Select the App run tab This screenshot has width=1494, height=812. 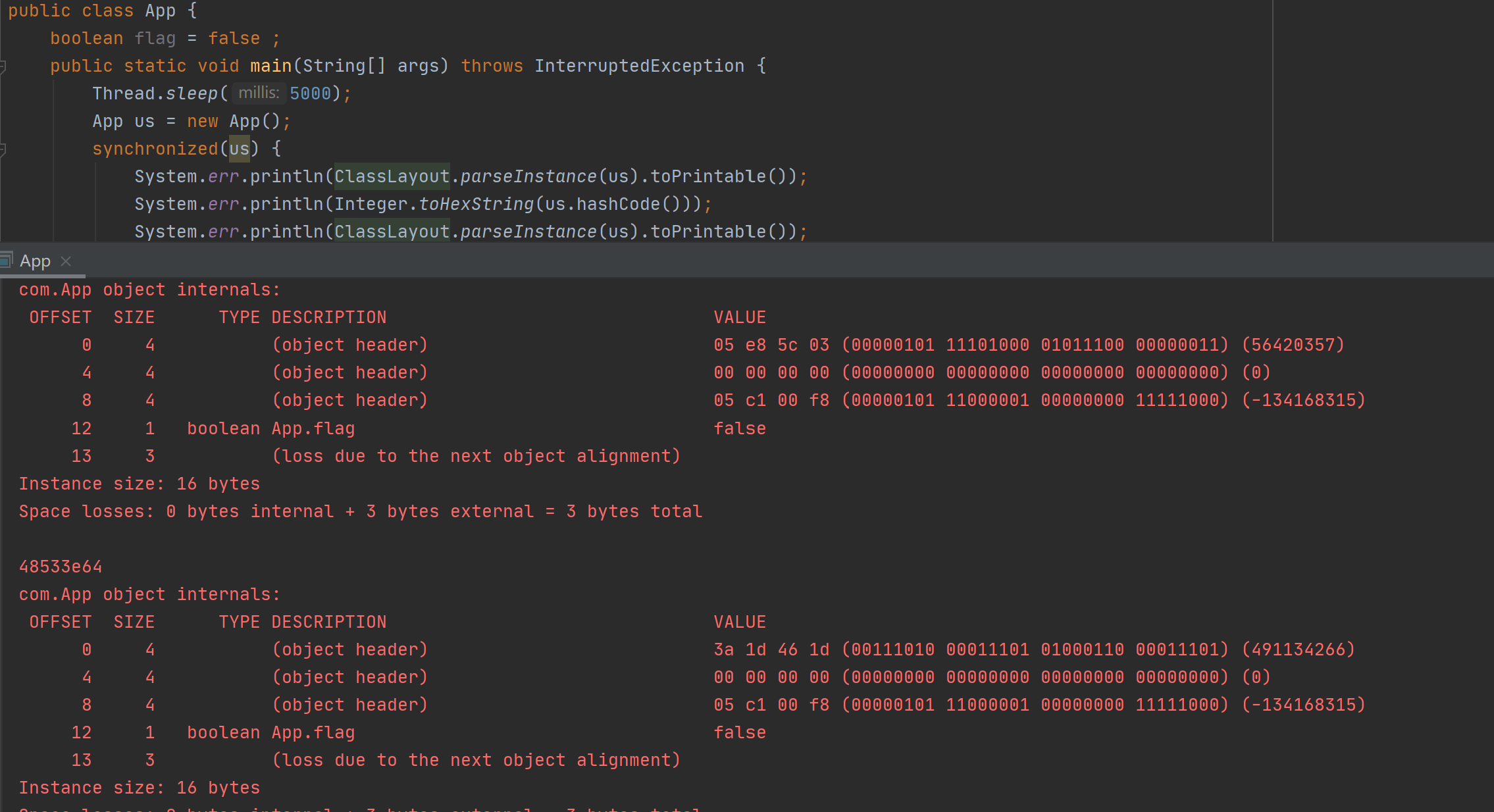click(35, 261)
